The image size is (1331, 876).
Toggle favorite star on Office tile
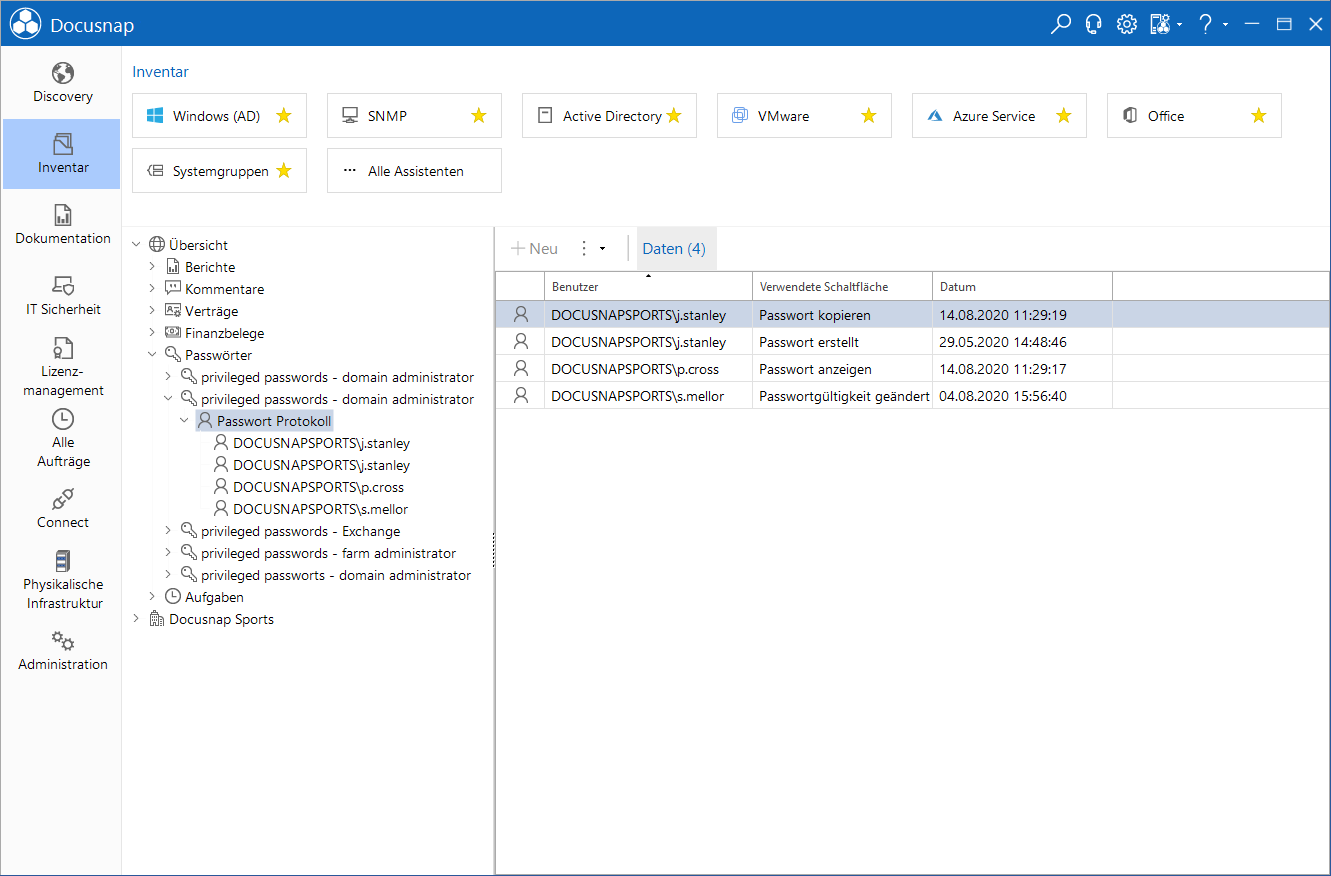[1259, 116]
